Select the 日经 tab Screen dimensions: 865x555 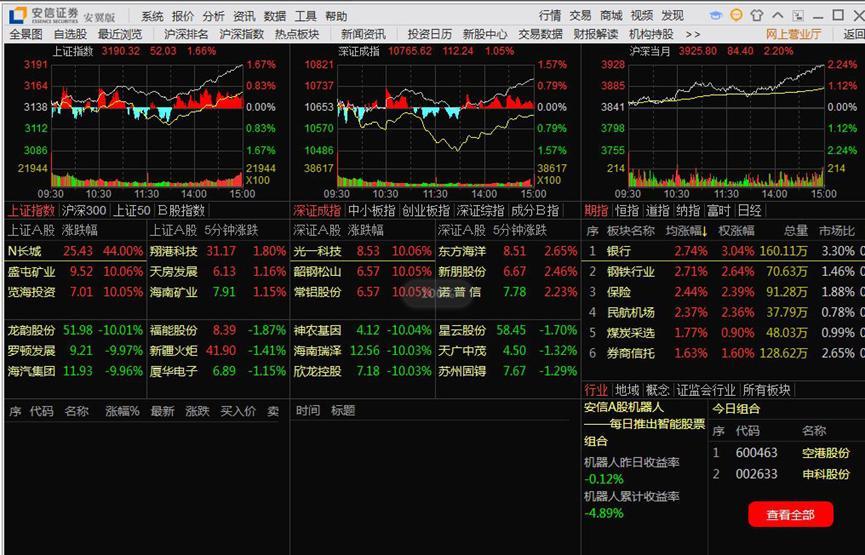(749, 210)
